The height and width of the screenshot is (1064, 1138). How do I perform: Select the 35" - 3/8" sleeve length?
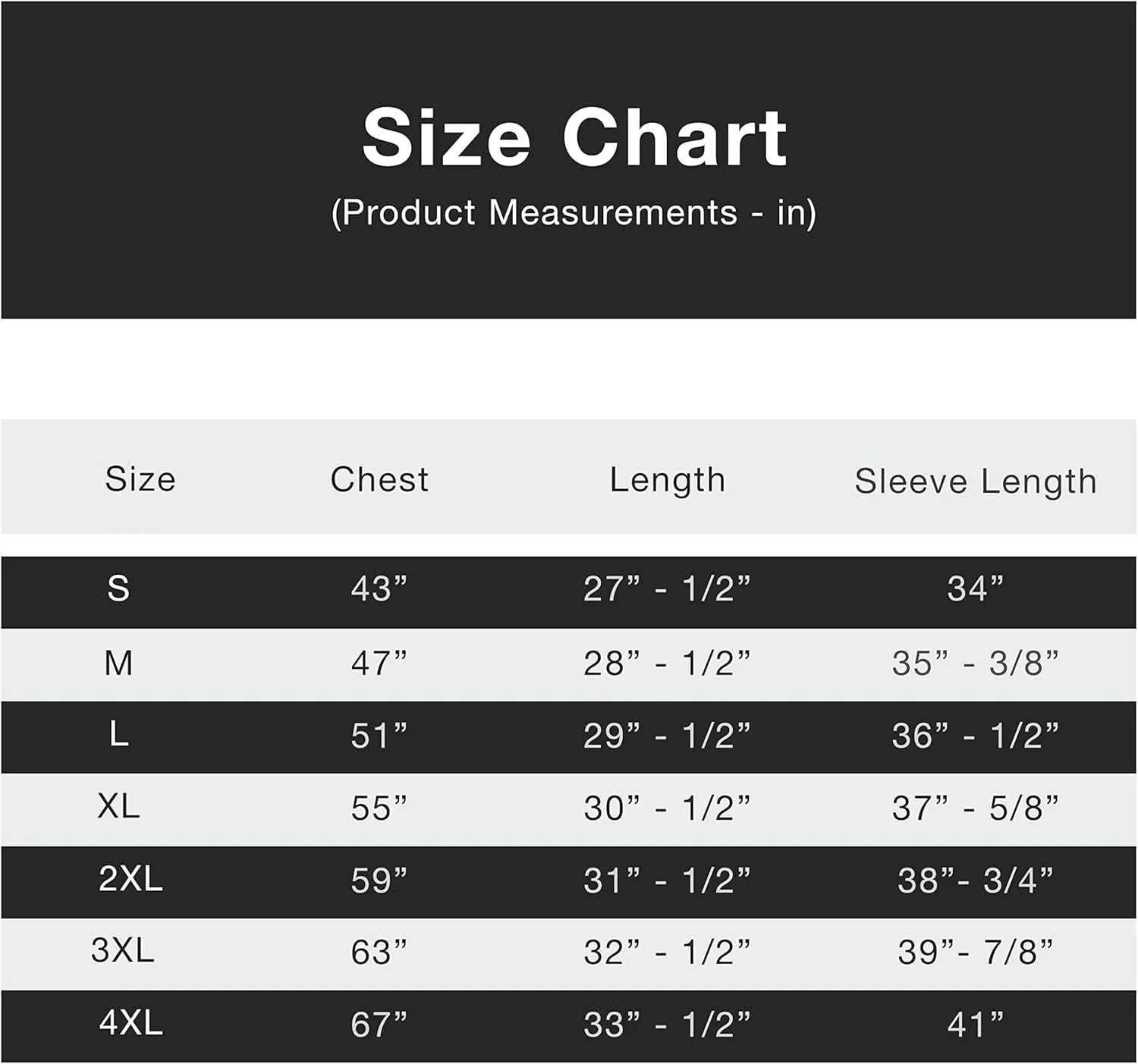(976, 664)
